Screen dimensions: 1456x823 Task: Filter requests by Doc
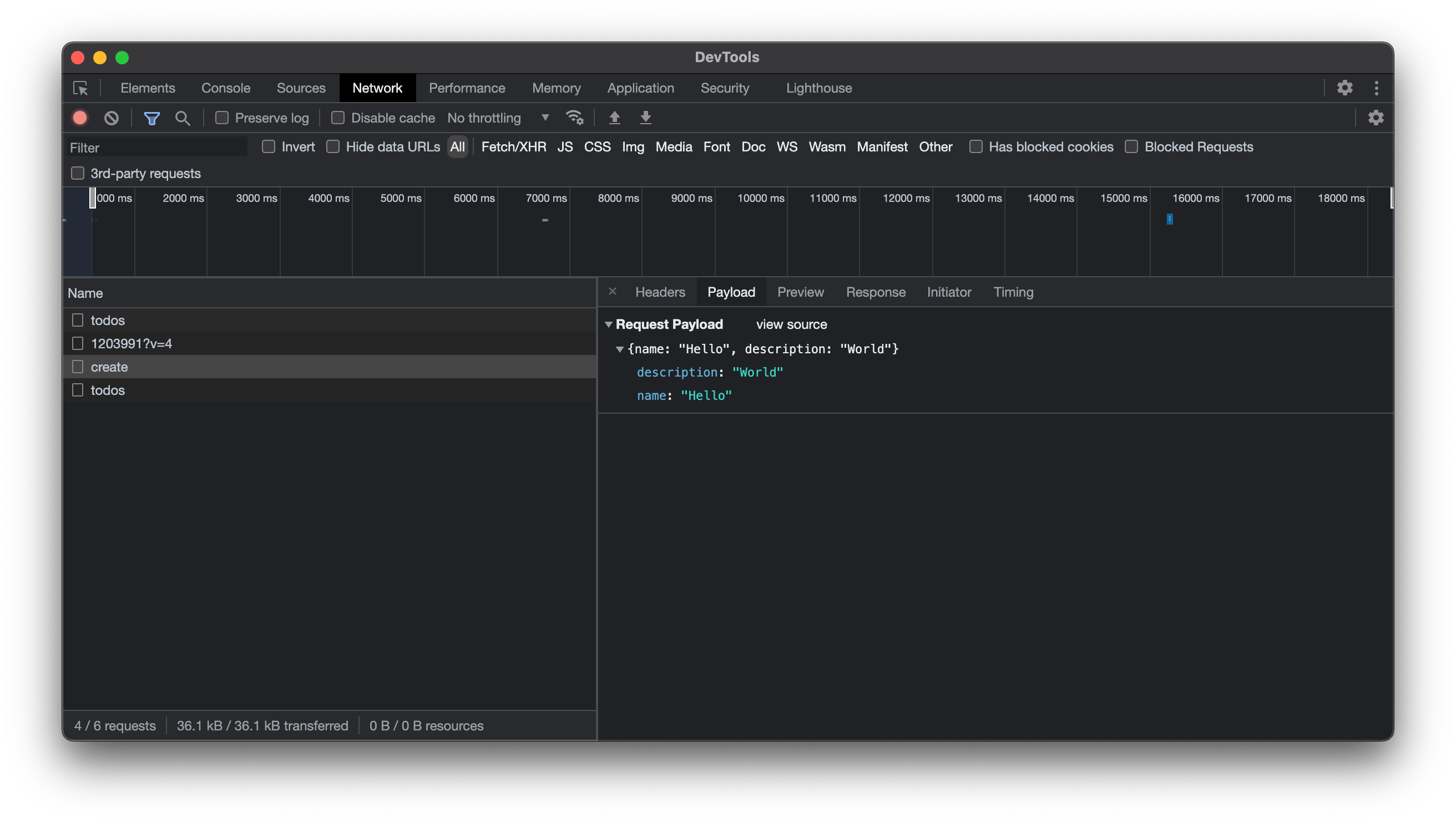pyautogui.click(x=753, y=147)
